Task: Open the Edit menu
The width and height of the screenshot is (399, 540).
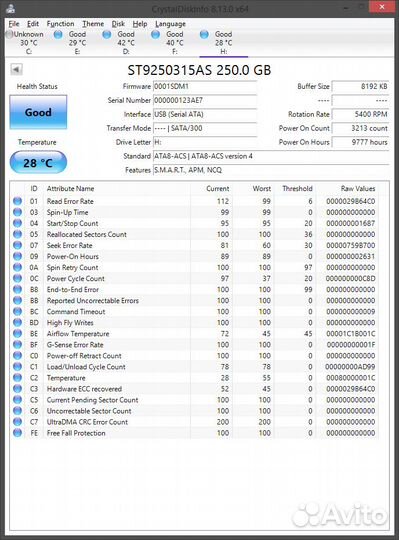Action: (x=33, y=24)
